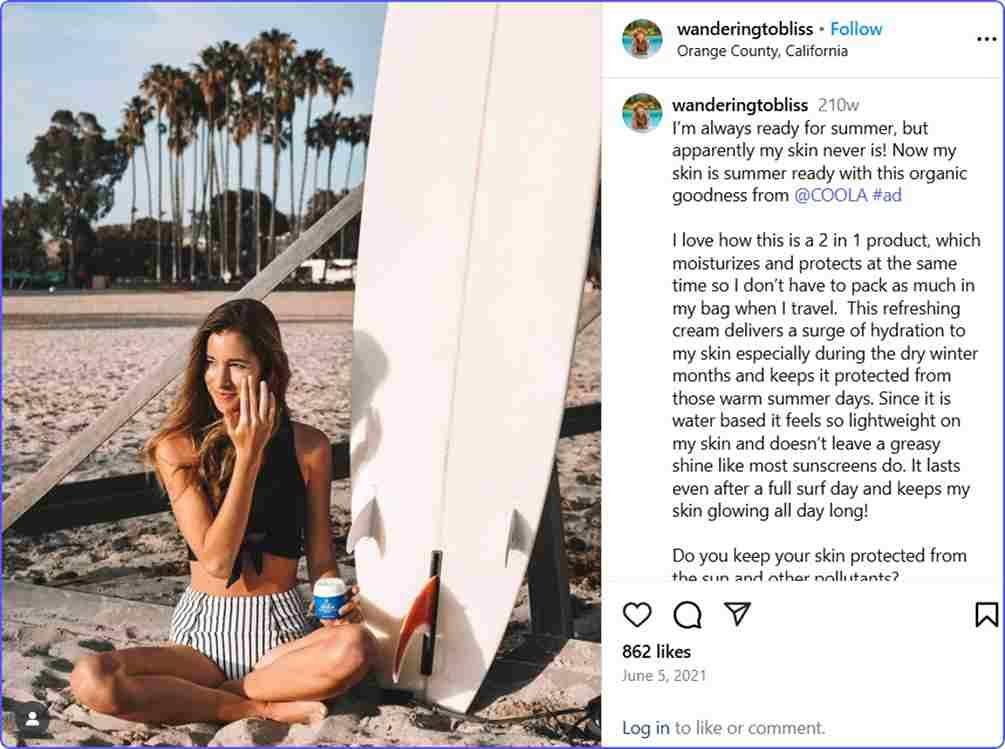Open the Orange County, California location
Screen dimensions: 1005x749
click(763, 51)
